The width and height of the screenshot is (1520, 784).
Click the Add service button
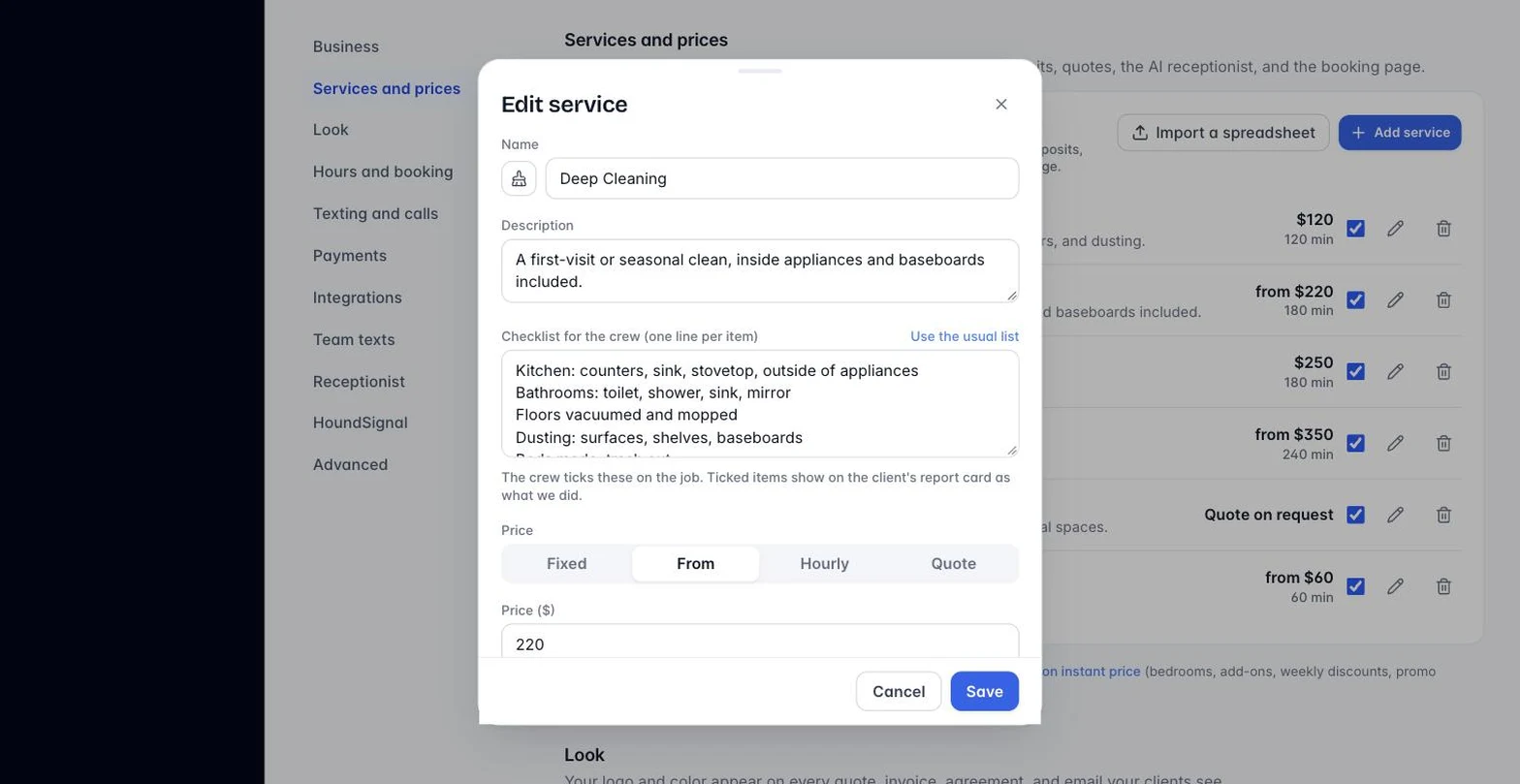coord(1400,133)
